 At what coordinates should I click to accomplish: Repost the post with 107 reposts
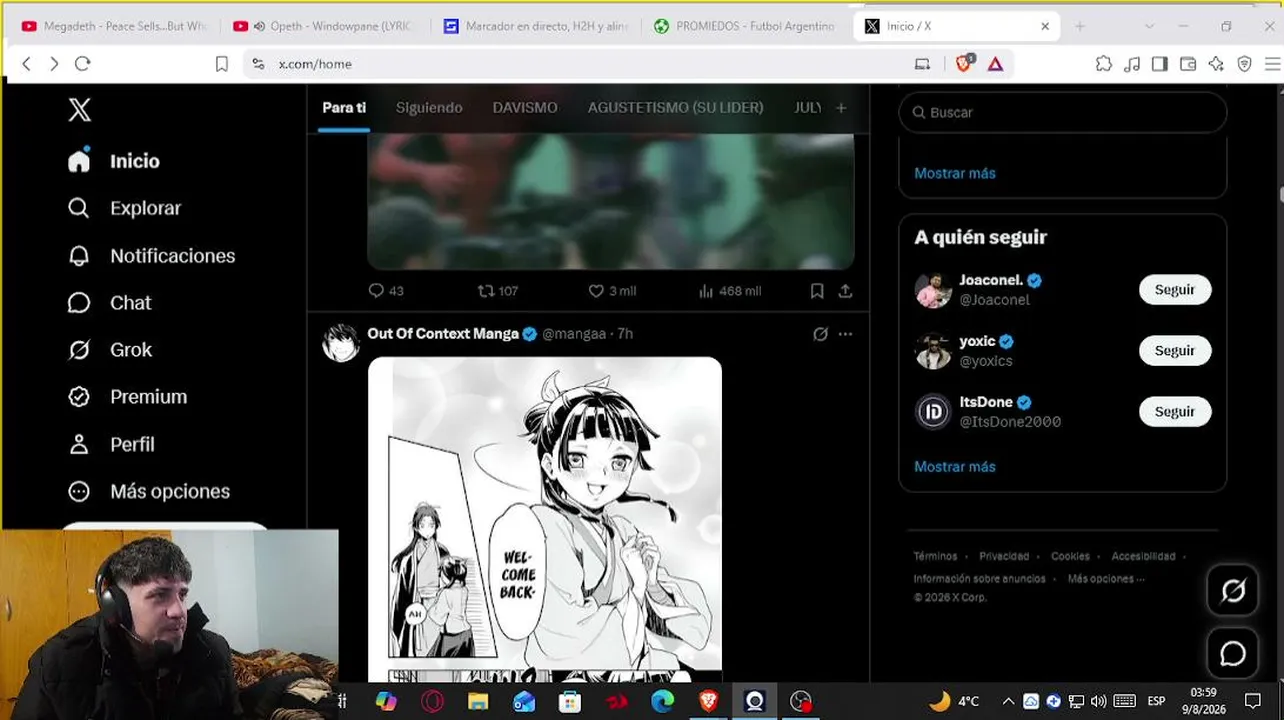point(498,291)
